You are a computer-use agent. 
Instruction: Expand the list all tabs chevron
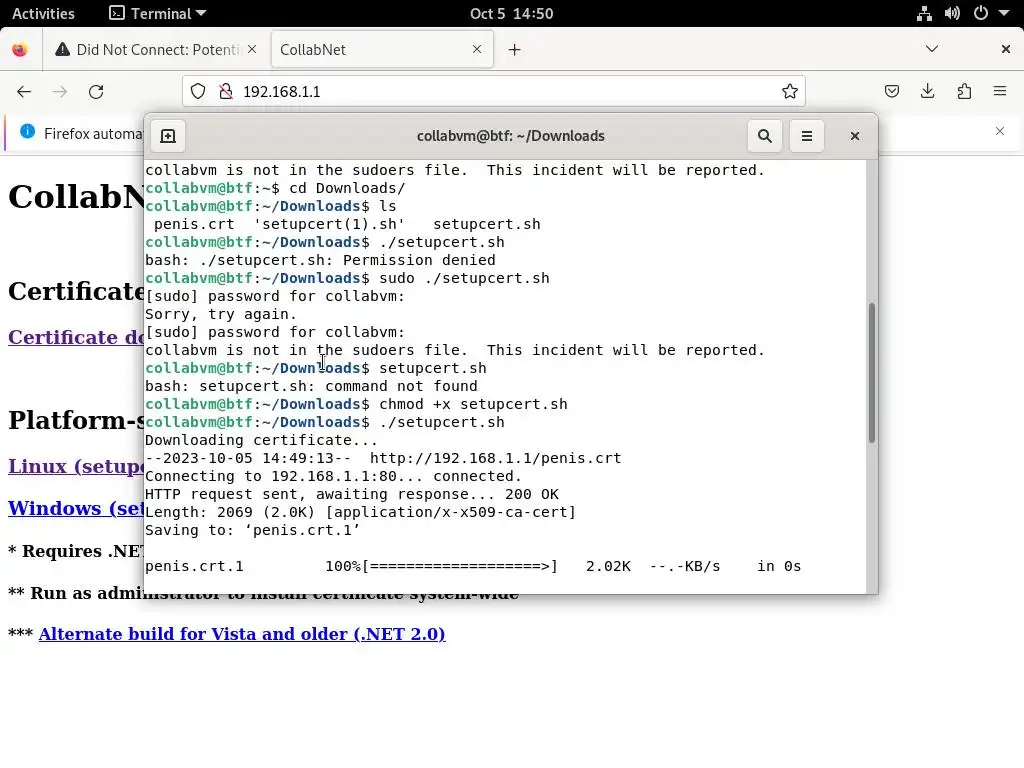click(x=932, y=49)
